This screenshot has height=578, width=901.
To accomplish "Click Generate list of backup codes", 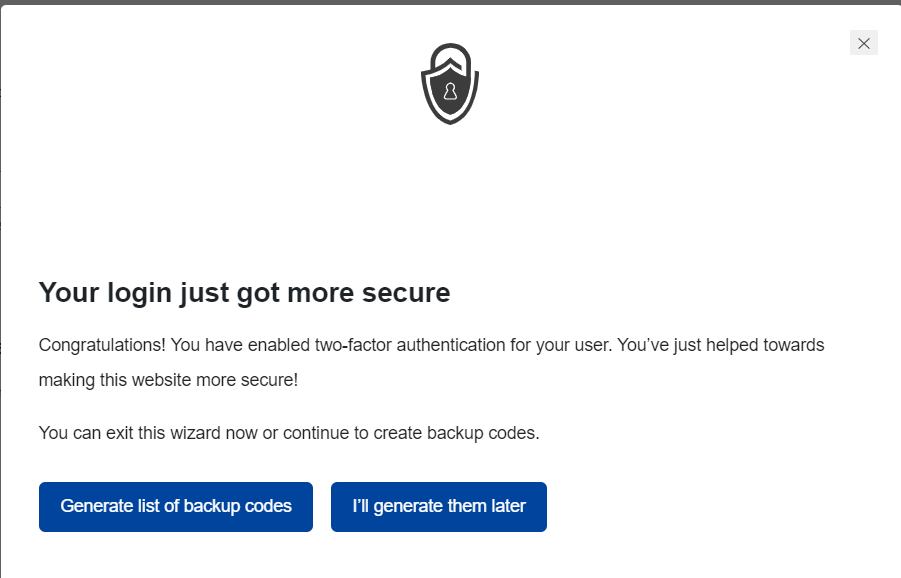I will point(176,506).
